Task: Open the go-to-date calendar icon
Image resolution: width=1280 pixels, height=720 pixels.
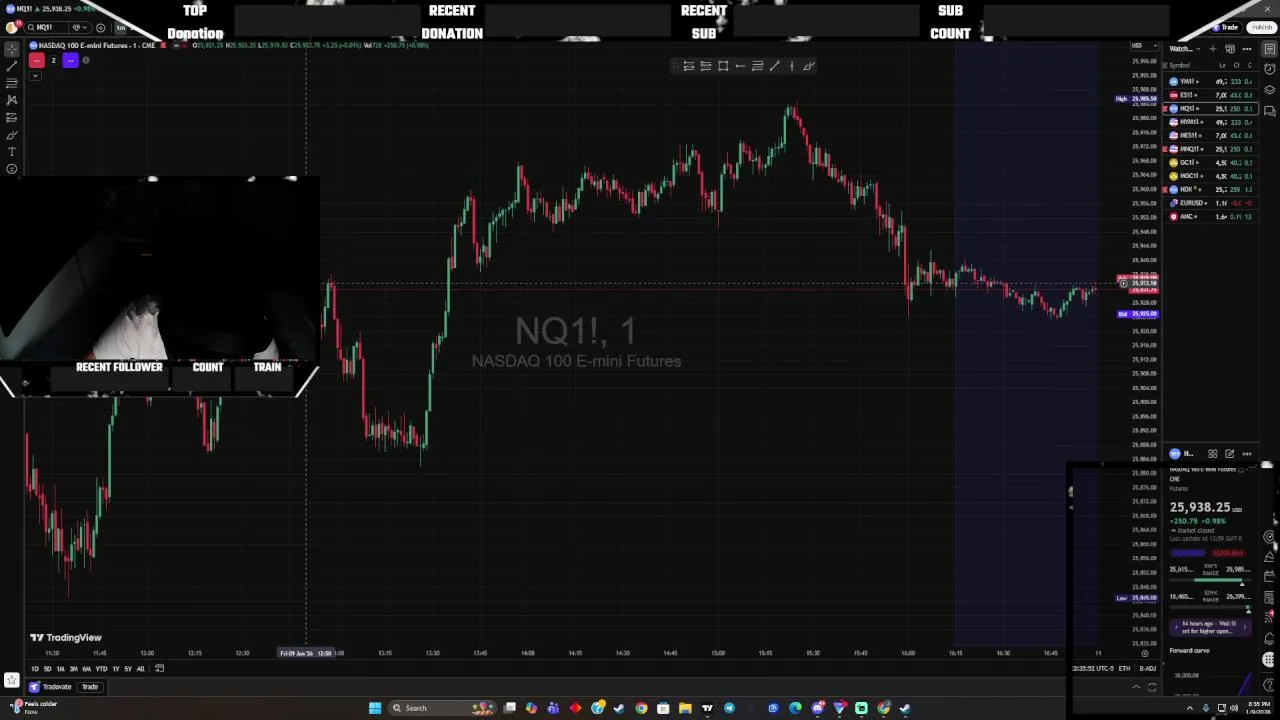Action: 159,669
